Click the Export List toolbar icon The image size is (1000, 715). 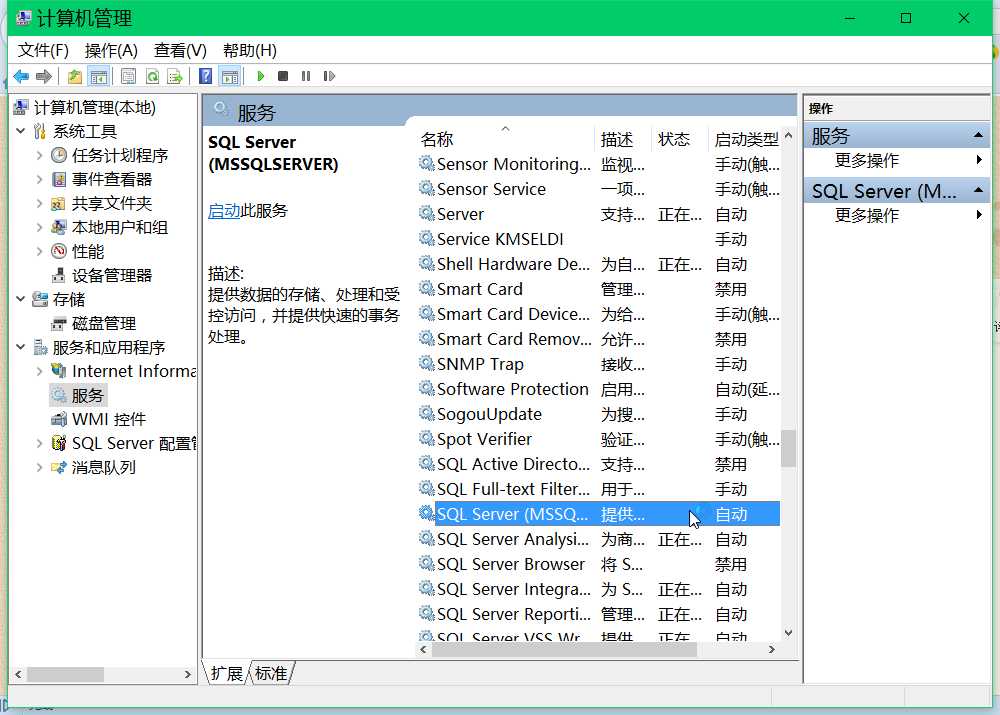(x=175, y=77)
